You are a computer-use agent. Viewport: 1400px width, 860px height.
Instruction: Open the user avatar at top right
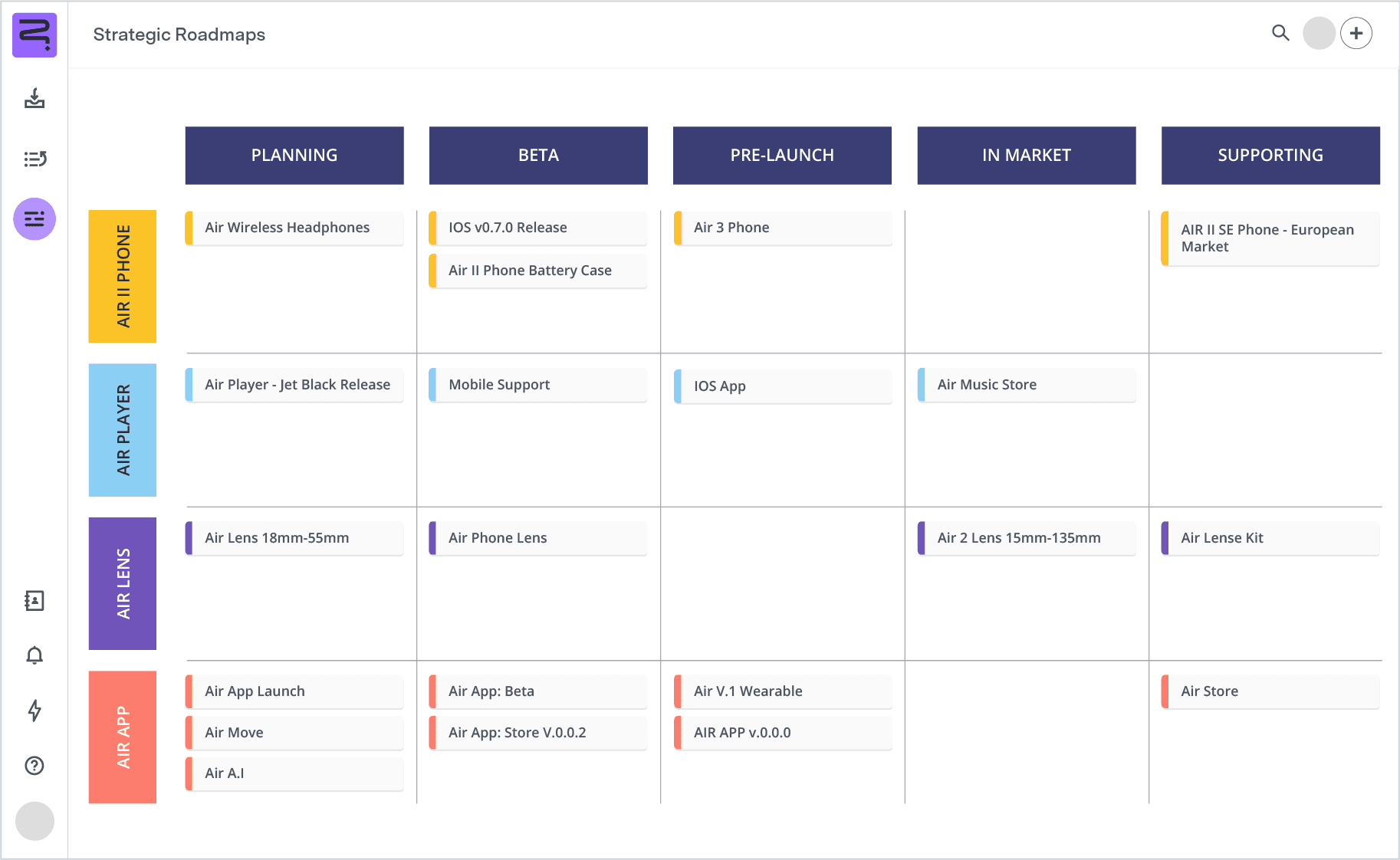[x=1319, y=34]
